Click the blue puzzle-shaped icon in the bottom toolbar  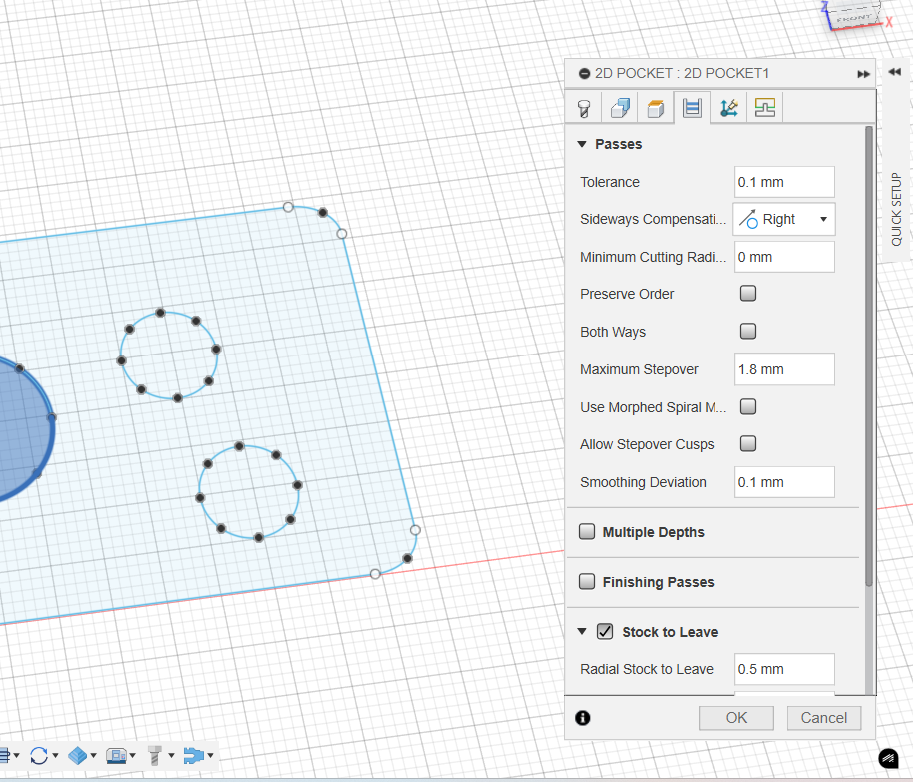point(193,755)
